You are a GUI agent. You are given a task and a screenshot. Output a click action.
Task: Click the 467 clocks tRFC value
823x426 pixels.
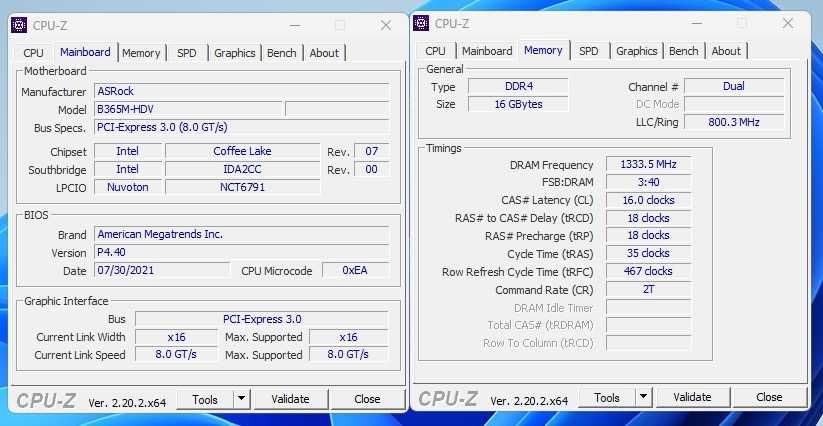648,271
